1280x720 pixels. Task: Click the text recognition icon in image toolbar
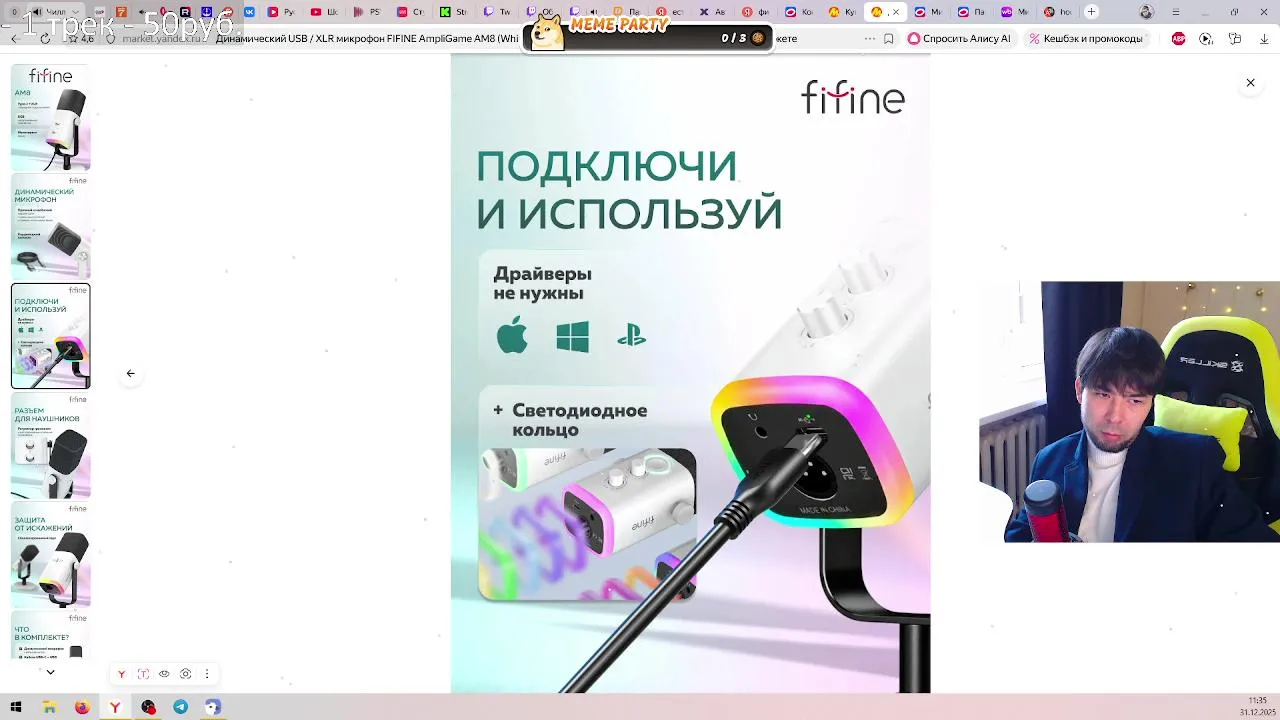point(143,674)
